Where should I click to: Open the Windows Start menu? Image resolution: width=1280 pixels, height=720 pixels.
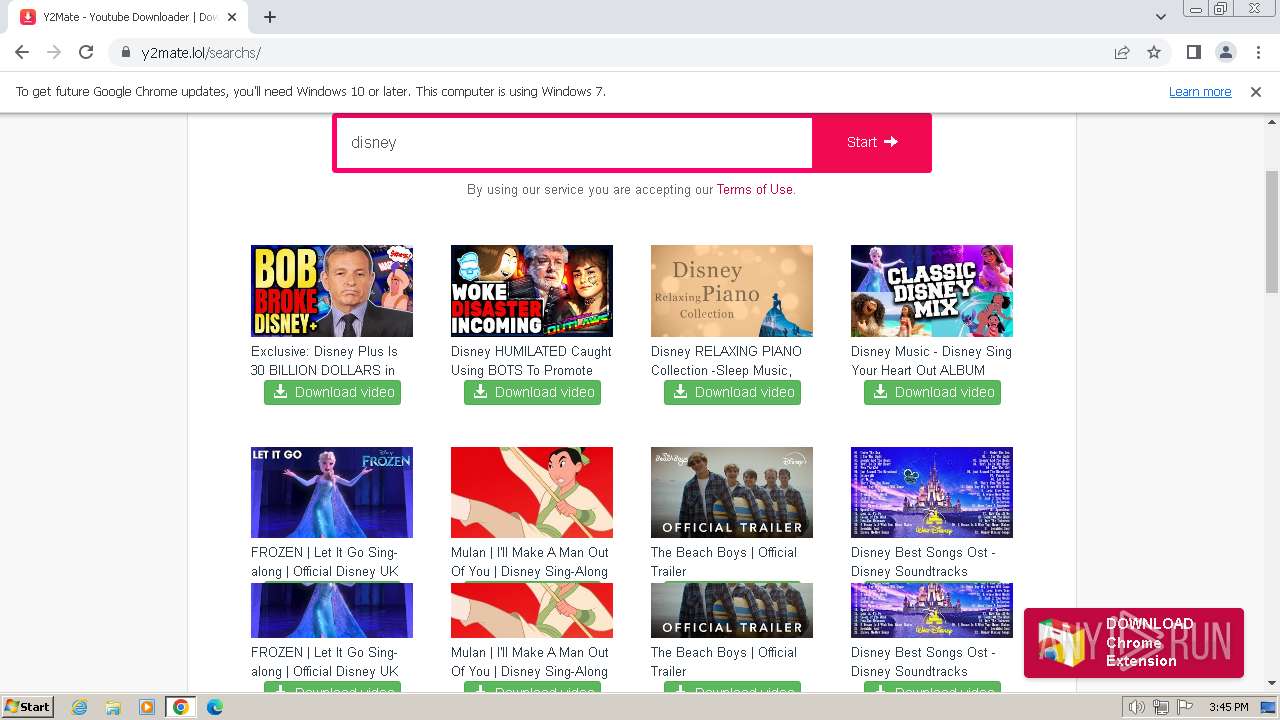(x=28, y=706)
